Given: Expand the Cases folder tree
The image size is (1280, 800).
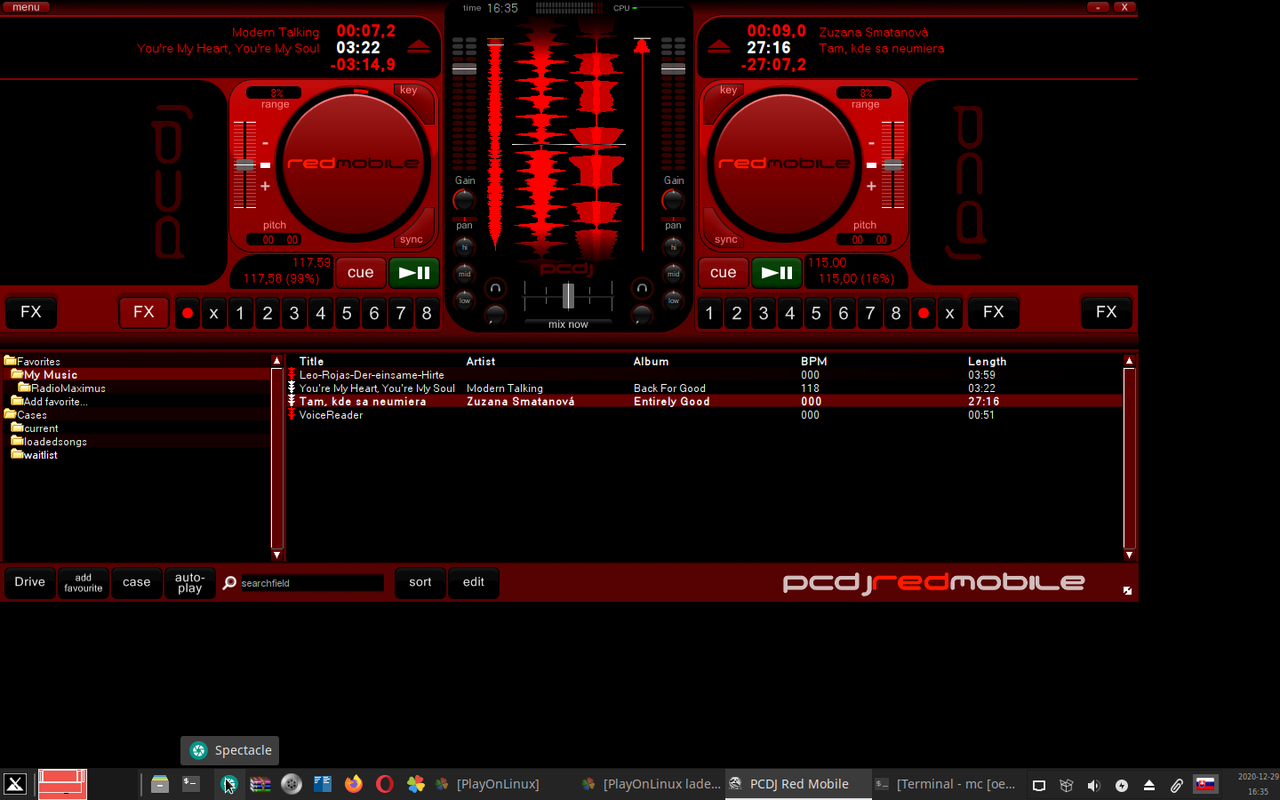Looking at the screenshot, I should (x=26, y=415).
